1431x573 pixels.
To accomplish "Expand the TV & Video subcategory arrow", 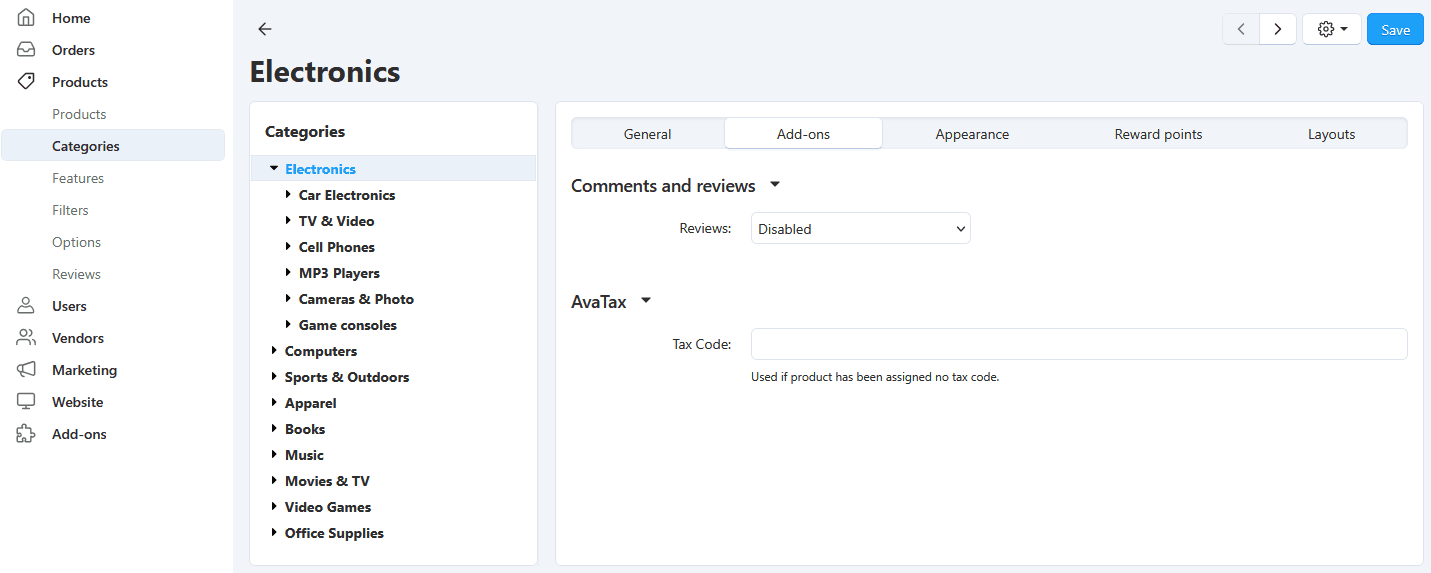I will [288, 221].
